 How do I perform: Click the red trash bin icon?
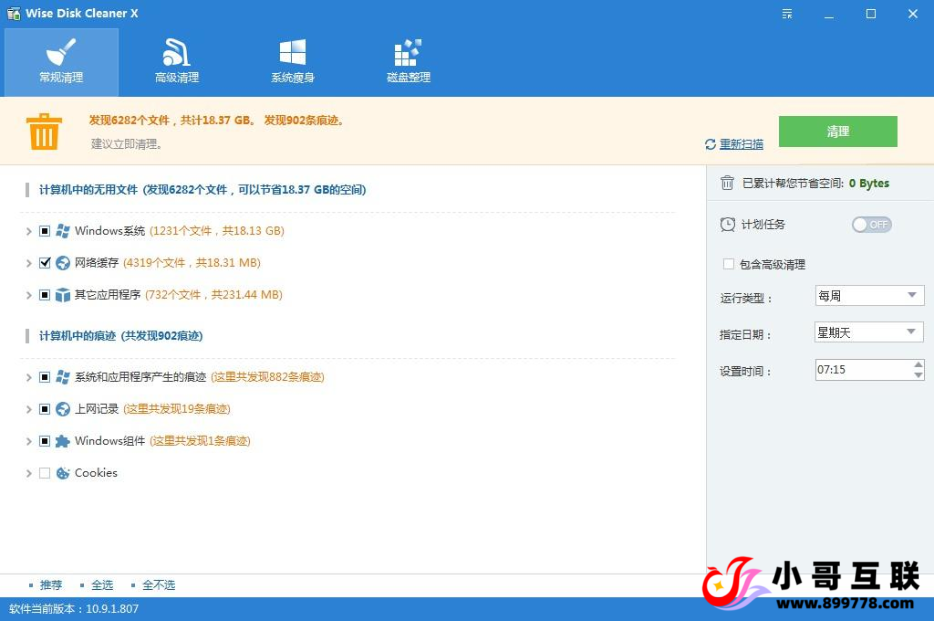click(x=42, y=131)
